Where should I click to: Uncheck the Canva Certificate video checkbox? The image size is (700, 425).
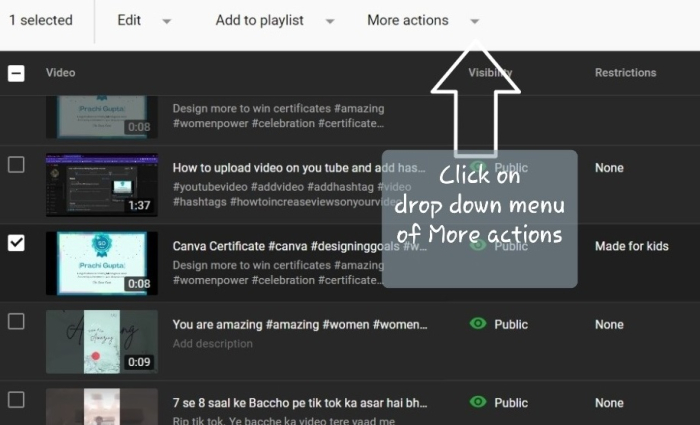[x=16, y=243]
